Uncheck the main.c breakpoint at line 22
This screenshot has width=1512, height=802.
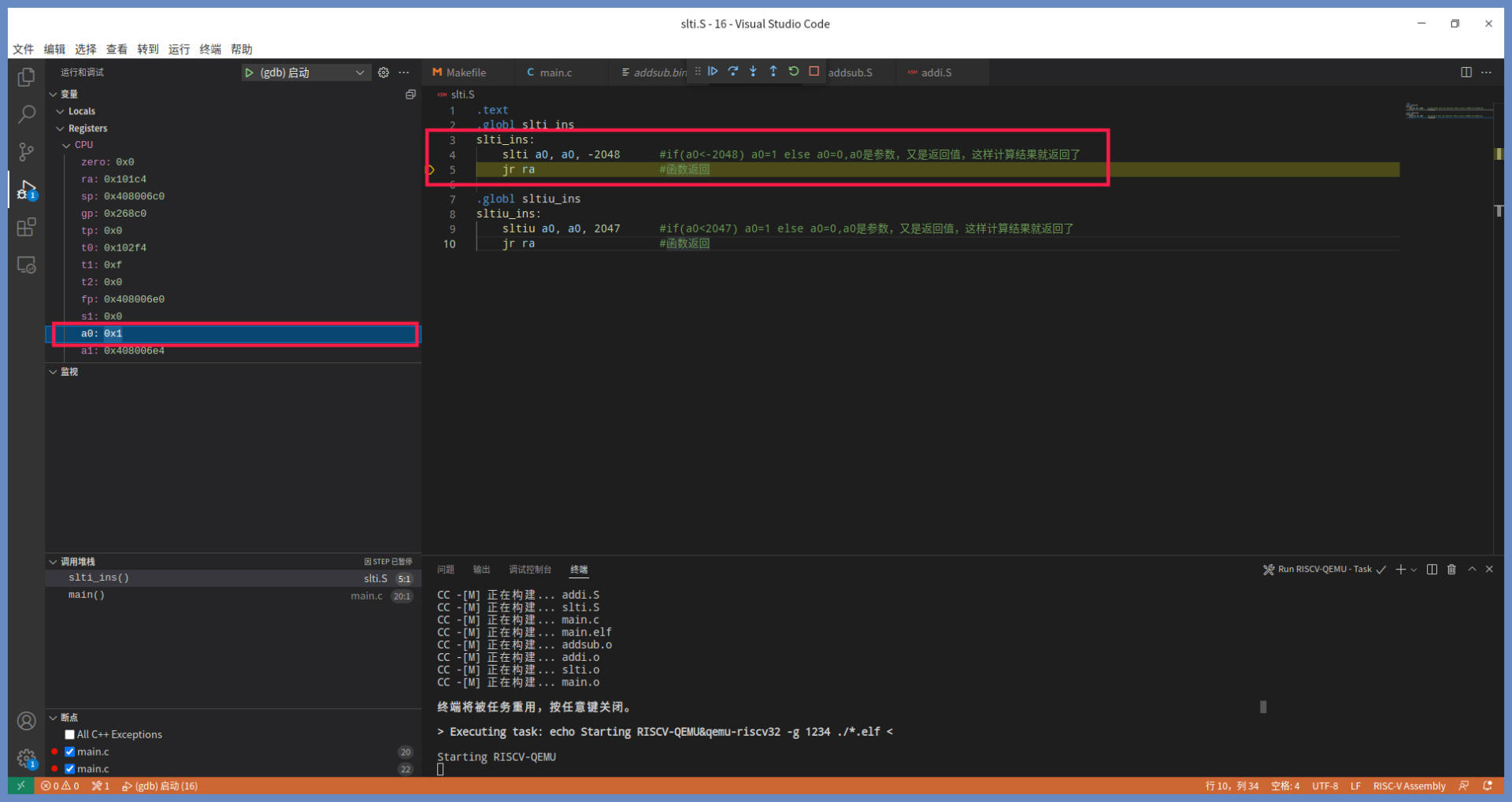(x=70, y=769)
